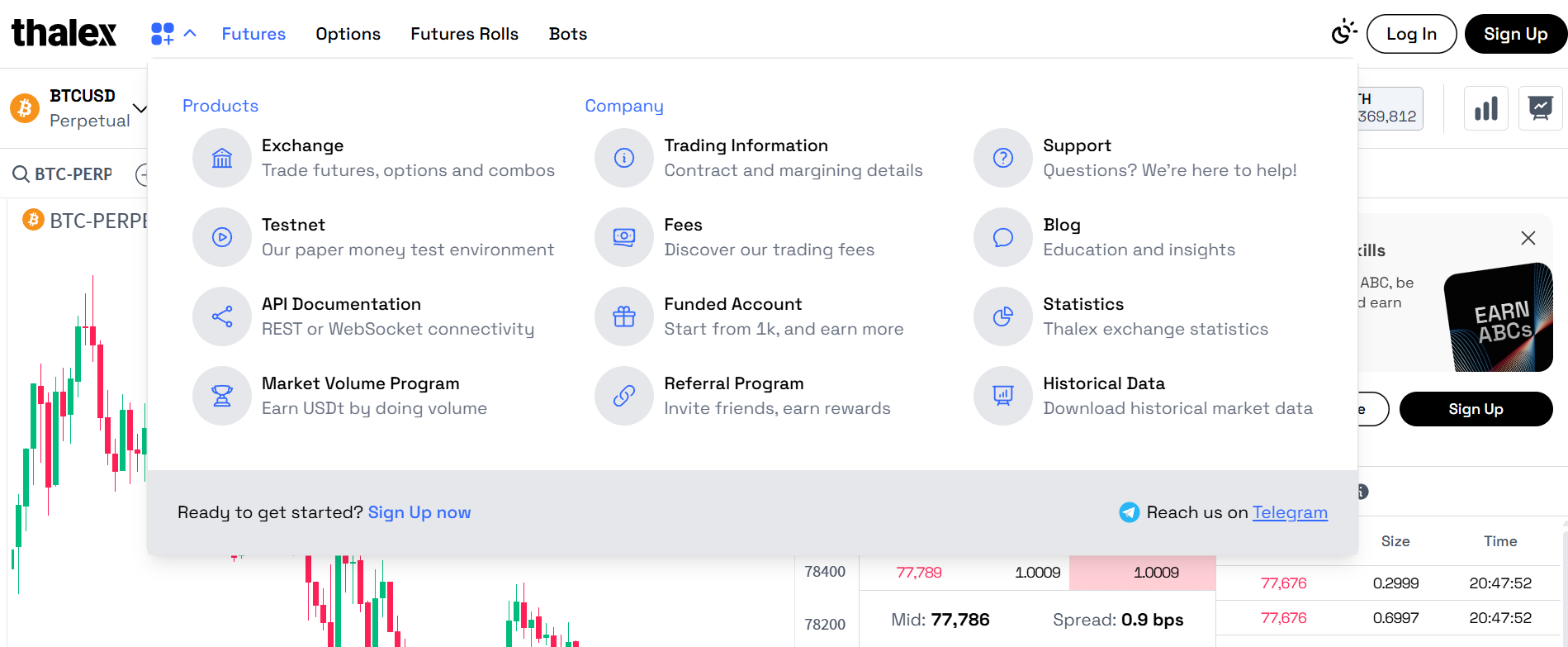Open Trading Information info icon
Viewport: 1568px width, 647px height.
click(x=624, y=158)
